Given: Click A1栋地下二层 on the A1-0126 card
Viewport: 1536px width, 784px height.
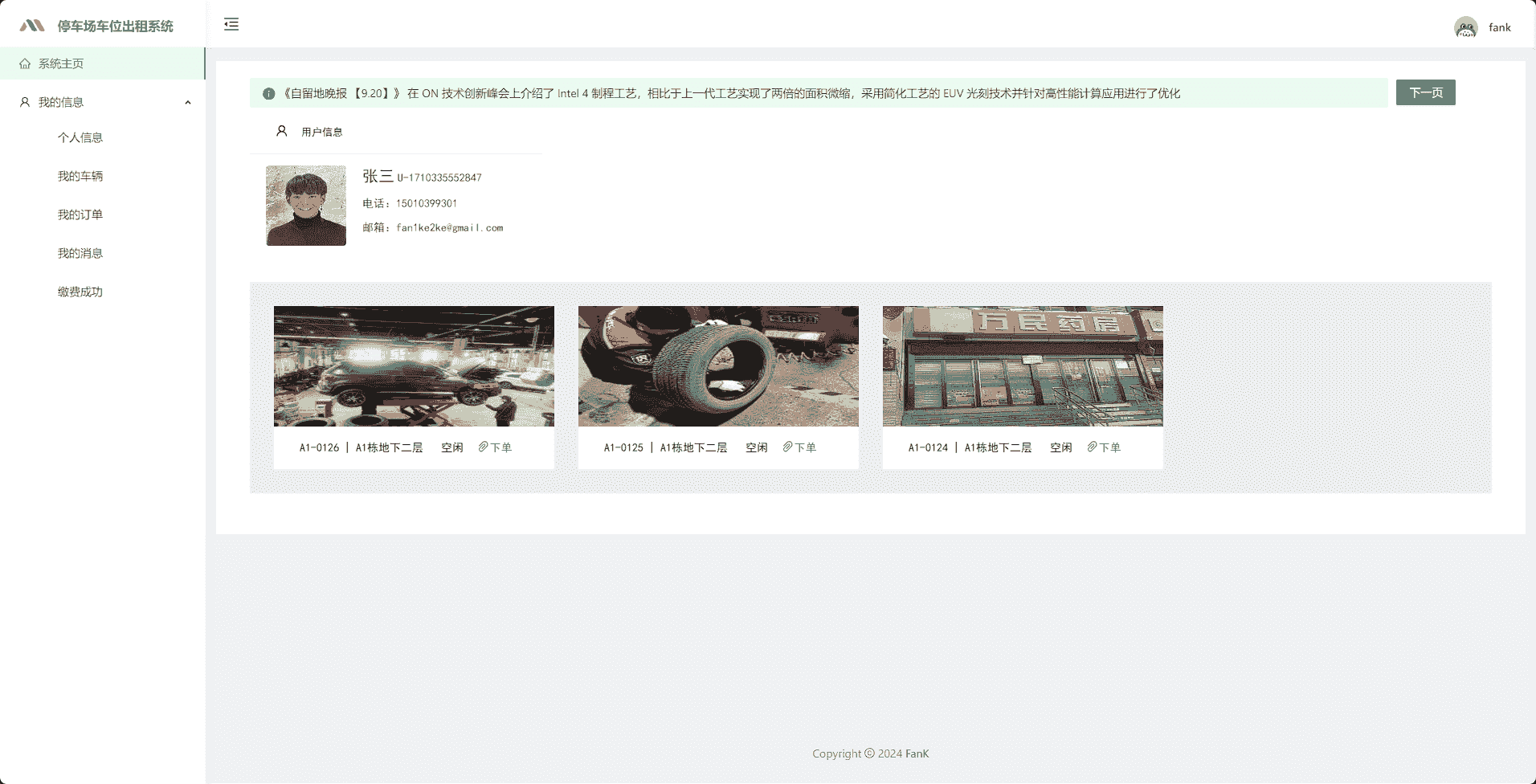Looking at the screenshot, I should click(x=390, y=447).
